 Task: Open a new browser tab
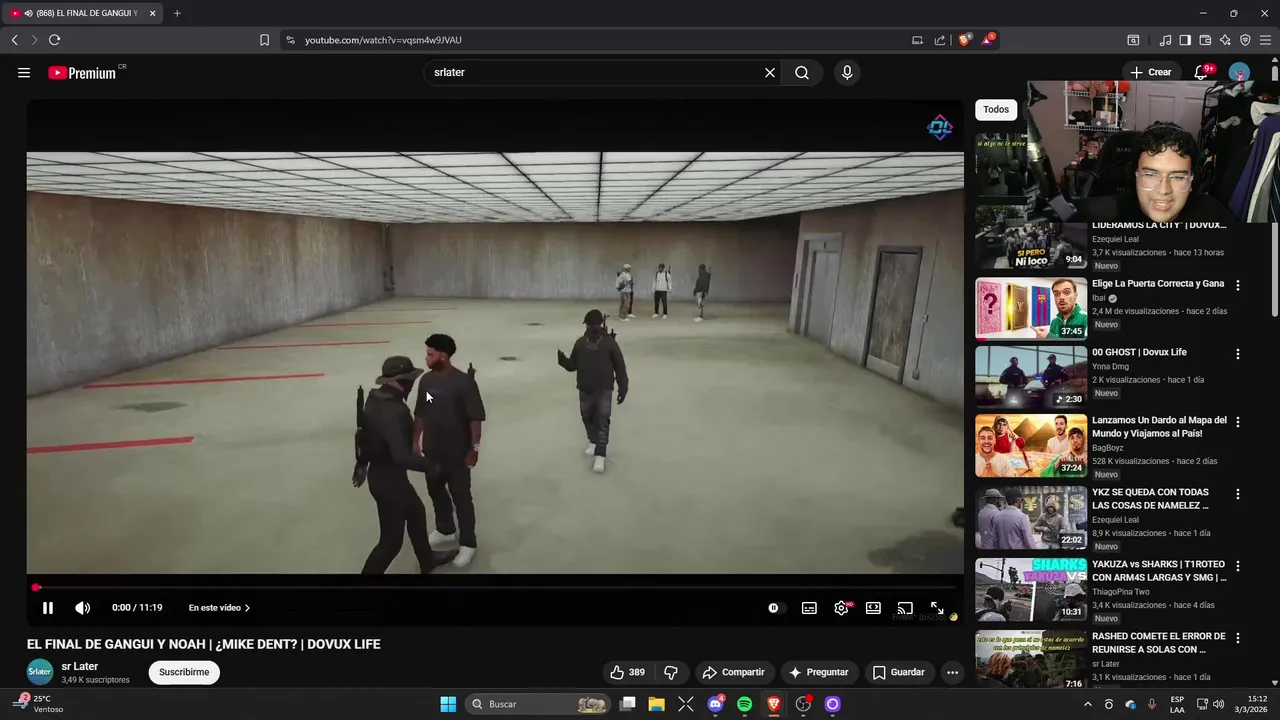click(x=177, y=13)
